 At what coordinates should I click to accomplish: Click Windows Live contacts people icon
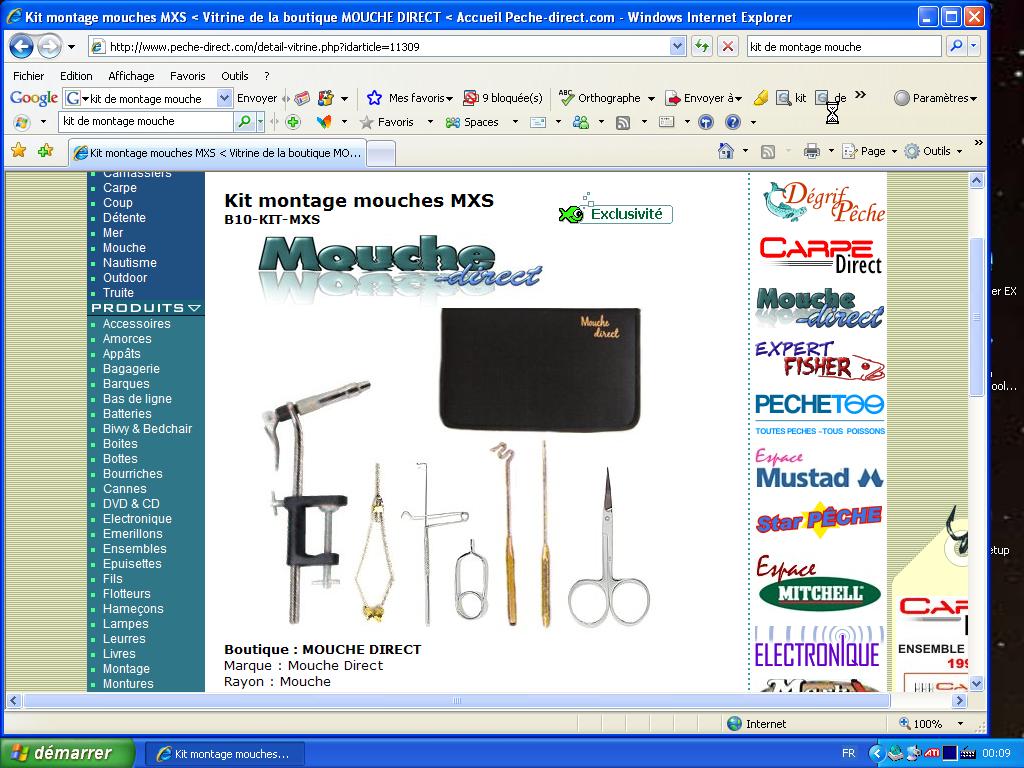click(581, 122)
